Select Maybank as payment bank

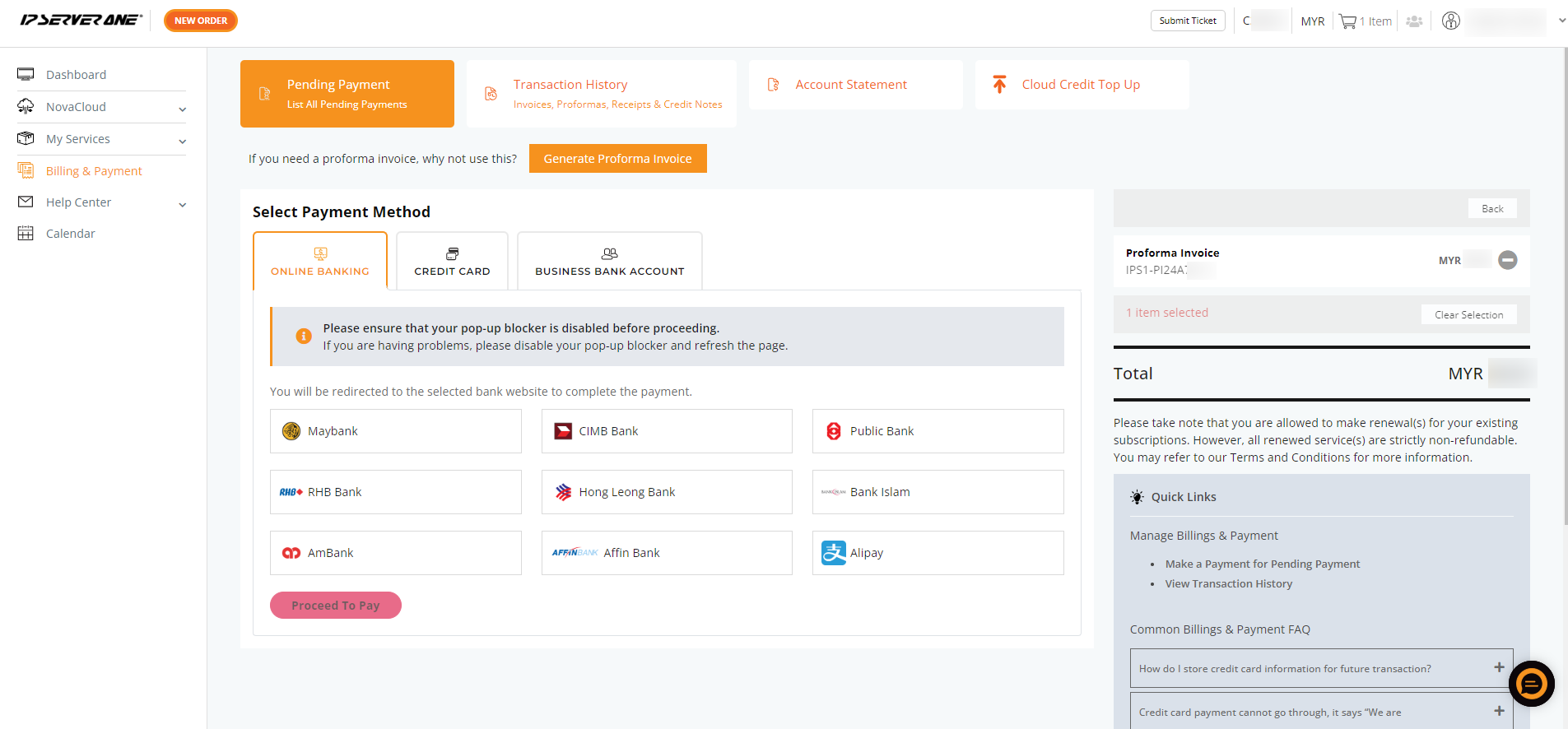click(x=396, y=431)
